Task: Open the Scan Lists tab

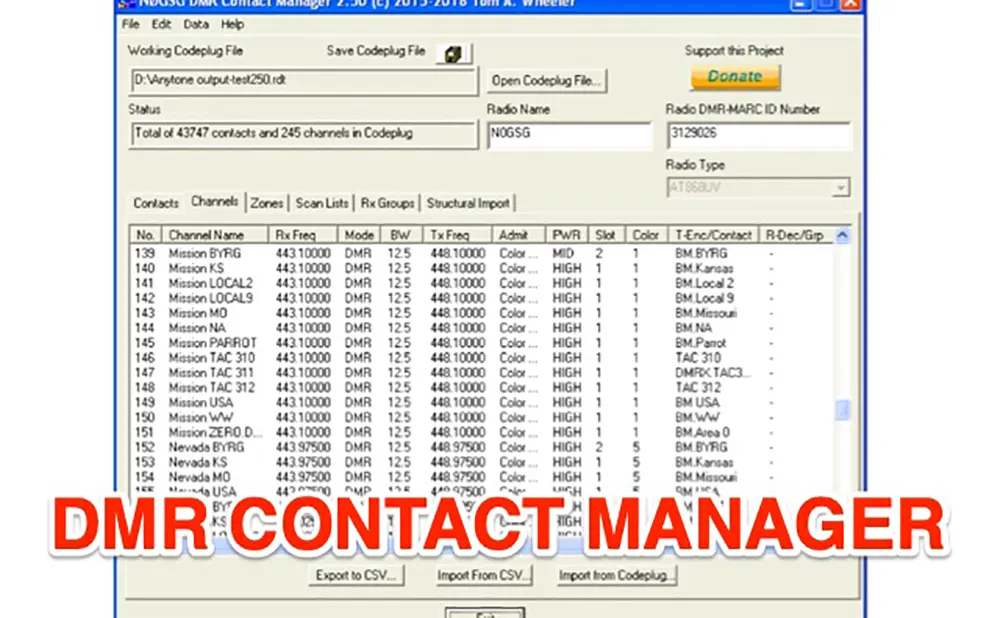Action: pos(321,203)
